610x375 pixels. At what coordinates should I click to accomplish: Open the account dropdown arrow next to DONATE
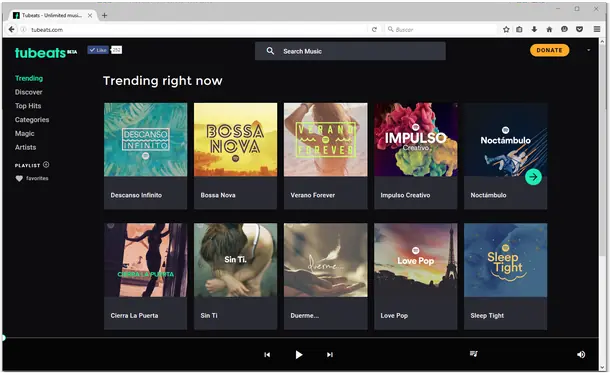click(x=588, y=50)
